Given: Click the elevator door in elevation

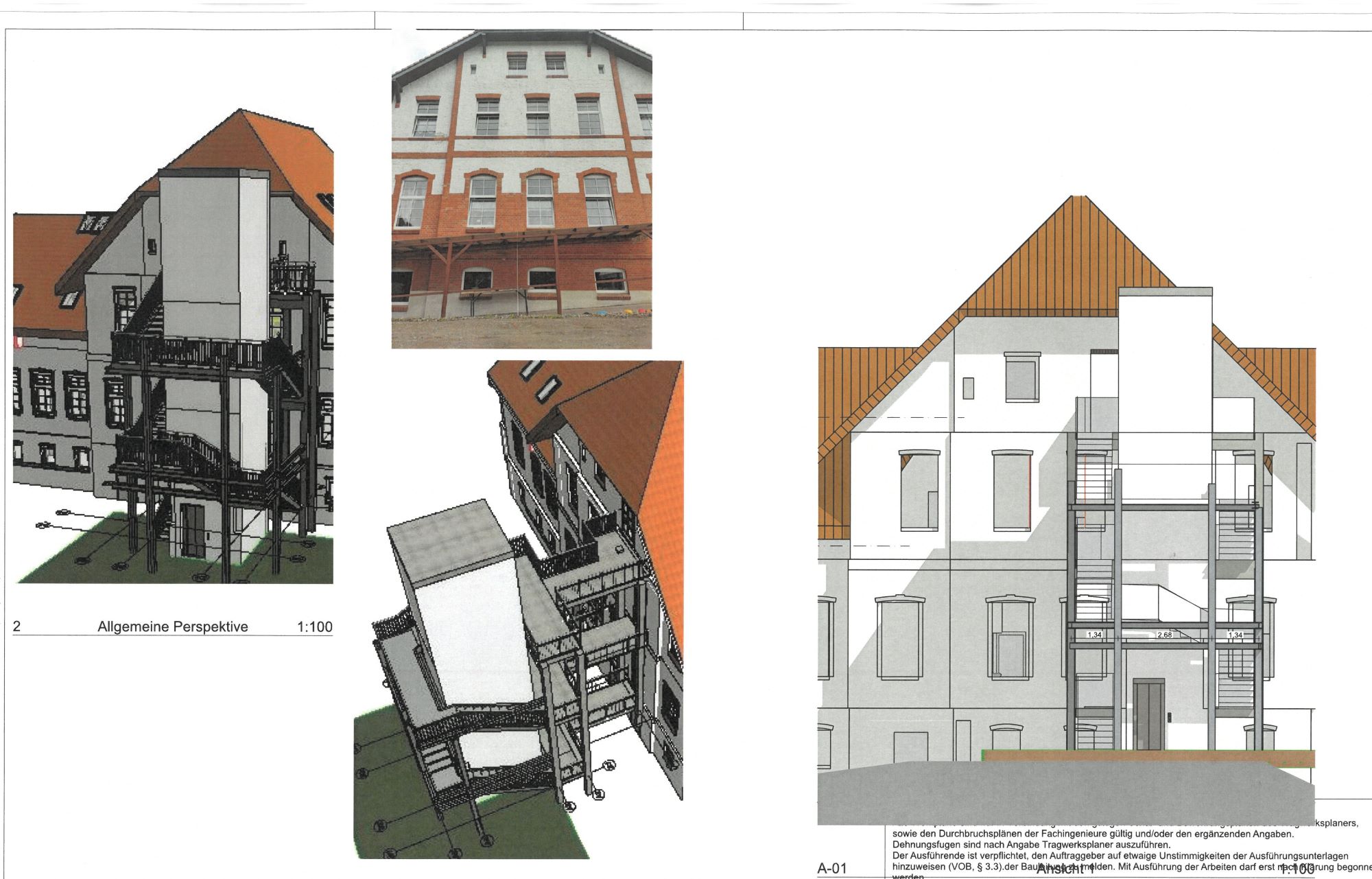Looking at the screenshot, I should pyautogui.click(x=1148, y=715).
